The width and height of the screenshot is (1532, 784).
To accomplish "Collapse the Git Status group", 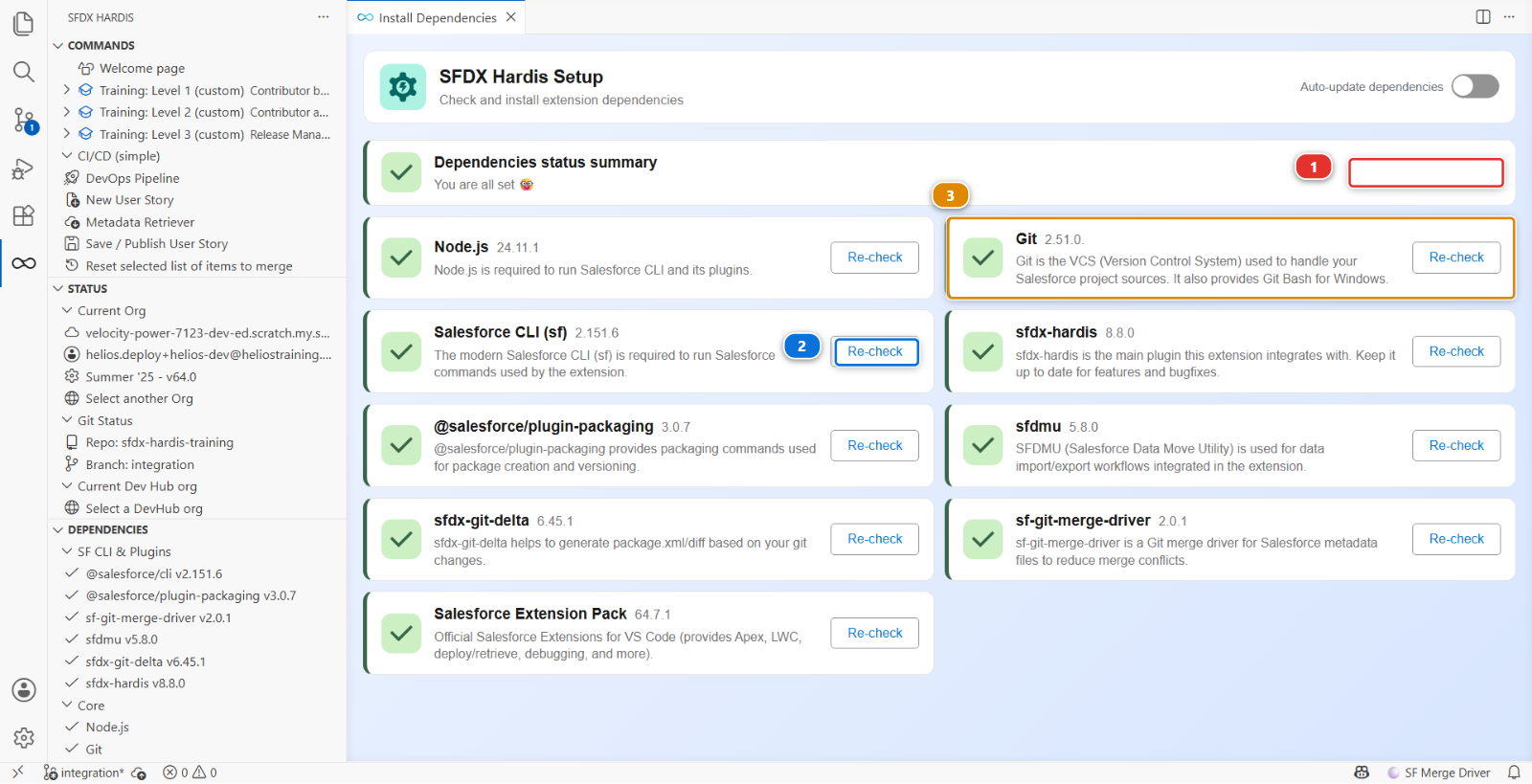I will tap(67, 420).
